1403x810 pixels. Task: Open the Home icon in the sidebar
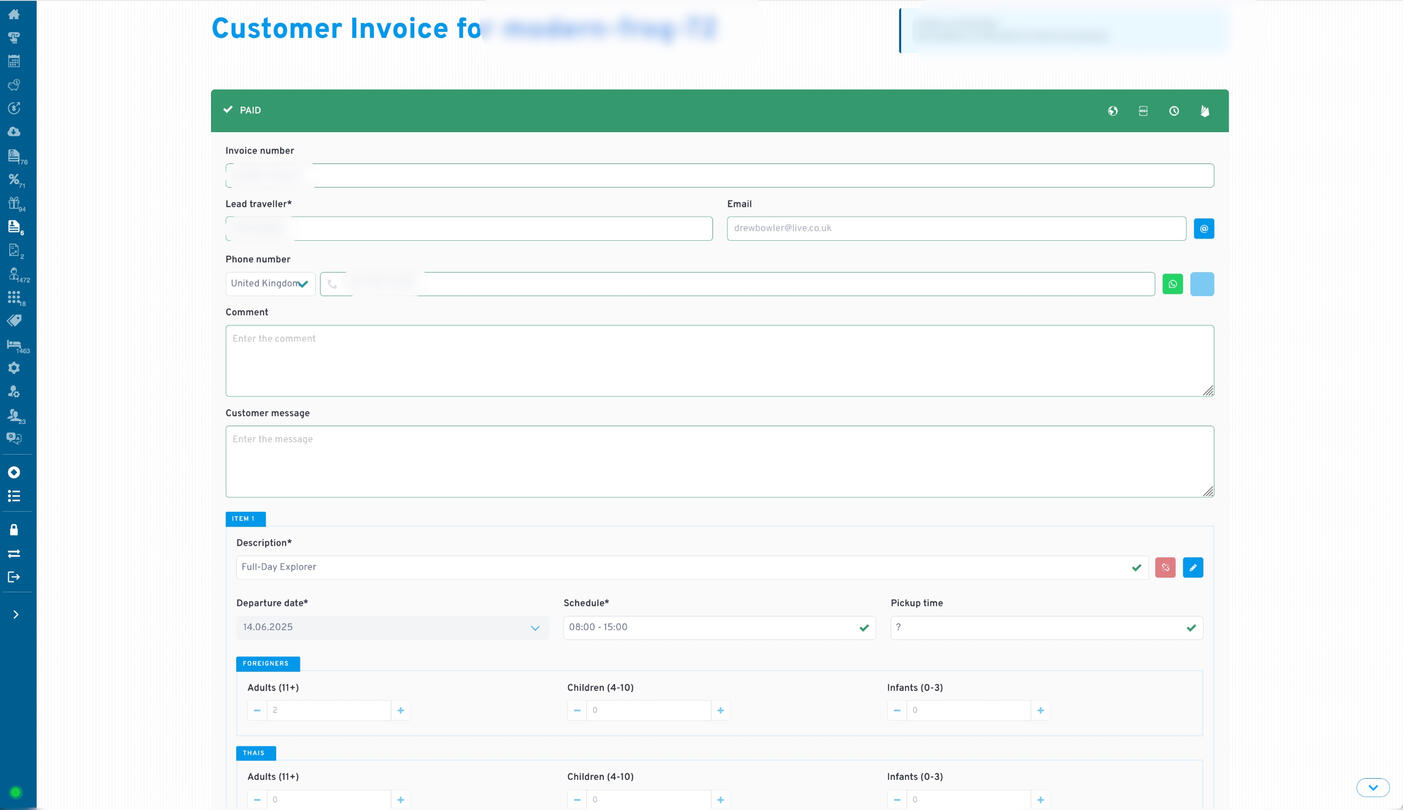(14, 13)
